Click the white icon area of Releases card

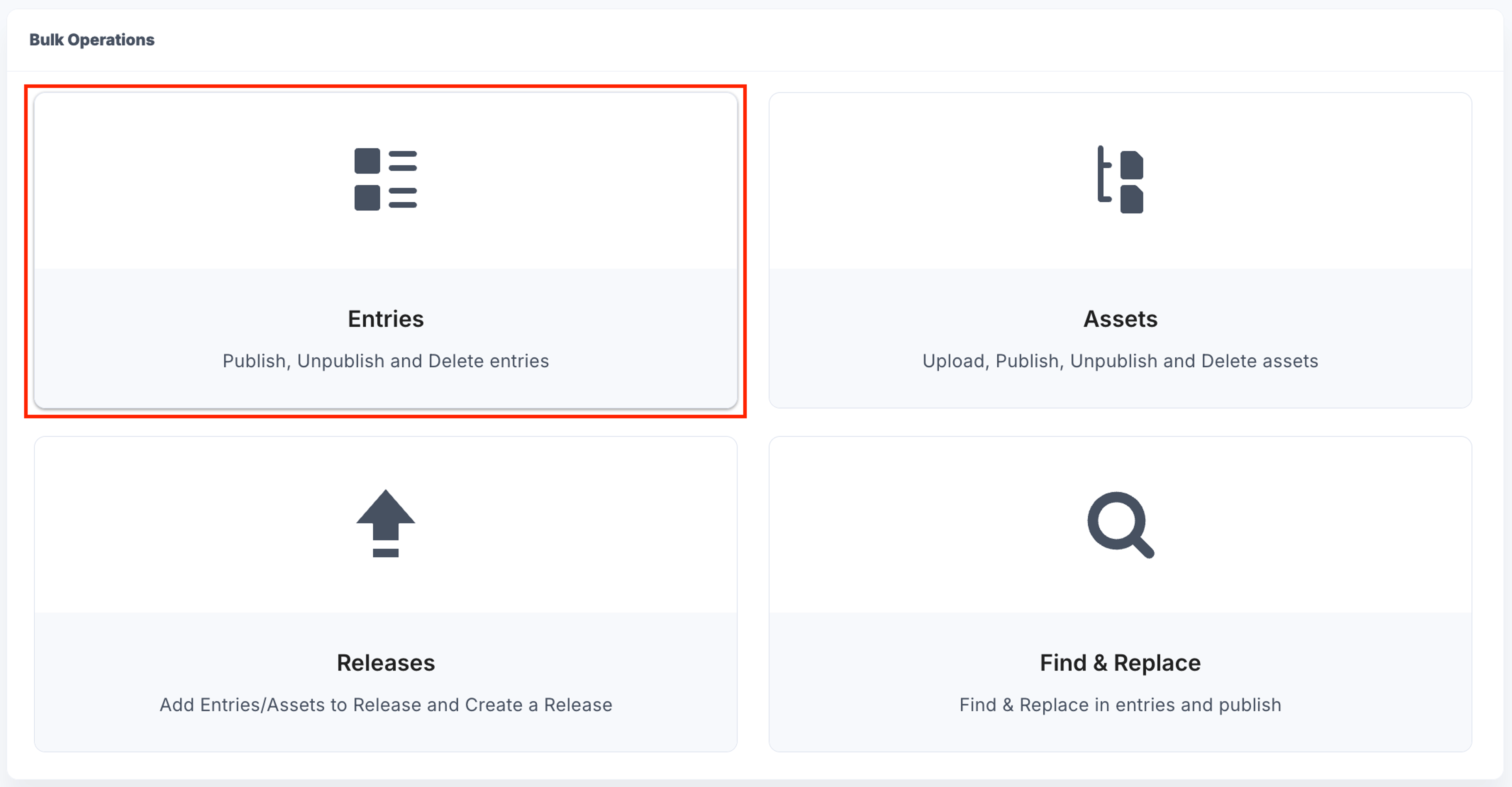pos(385,525)
